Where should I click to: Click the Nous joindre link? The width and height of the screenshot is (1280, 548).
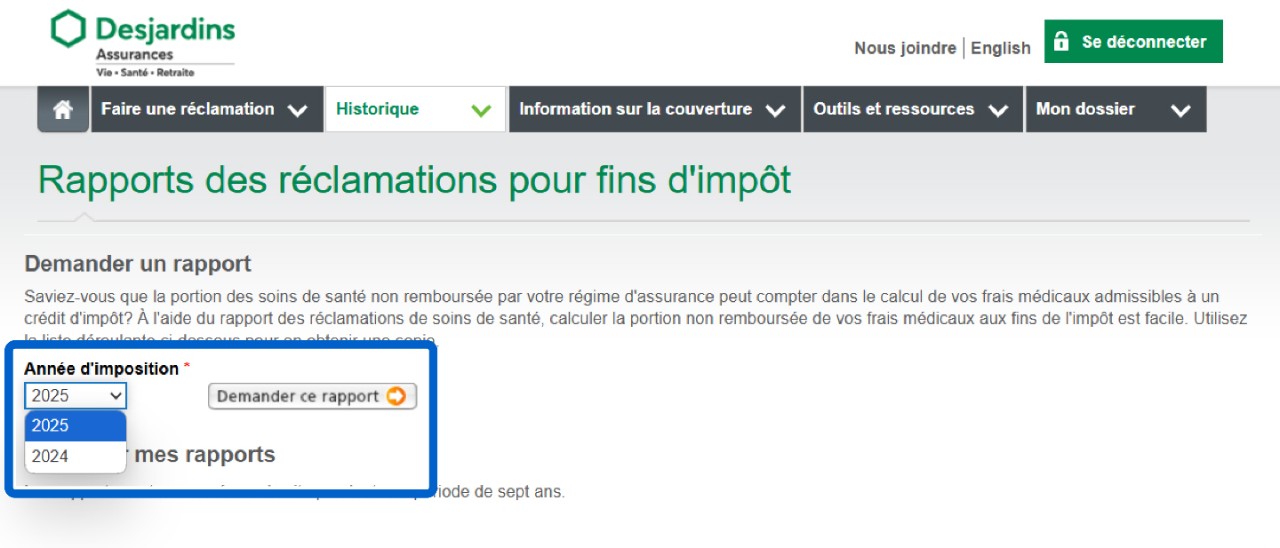click(x=904, y=48)
